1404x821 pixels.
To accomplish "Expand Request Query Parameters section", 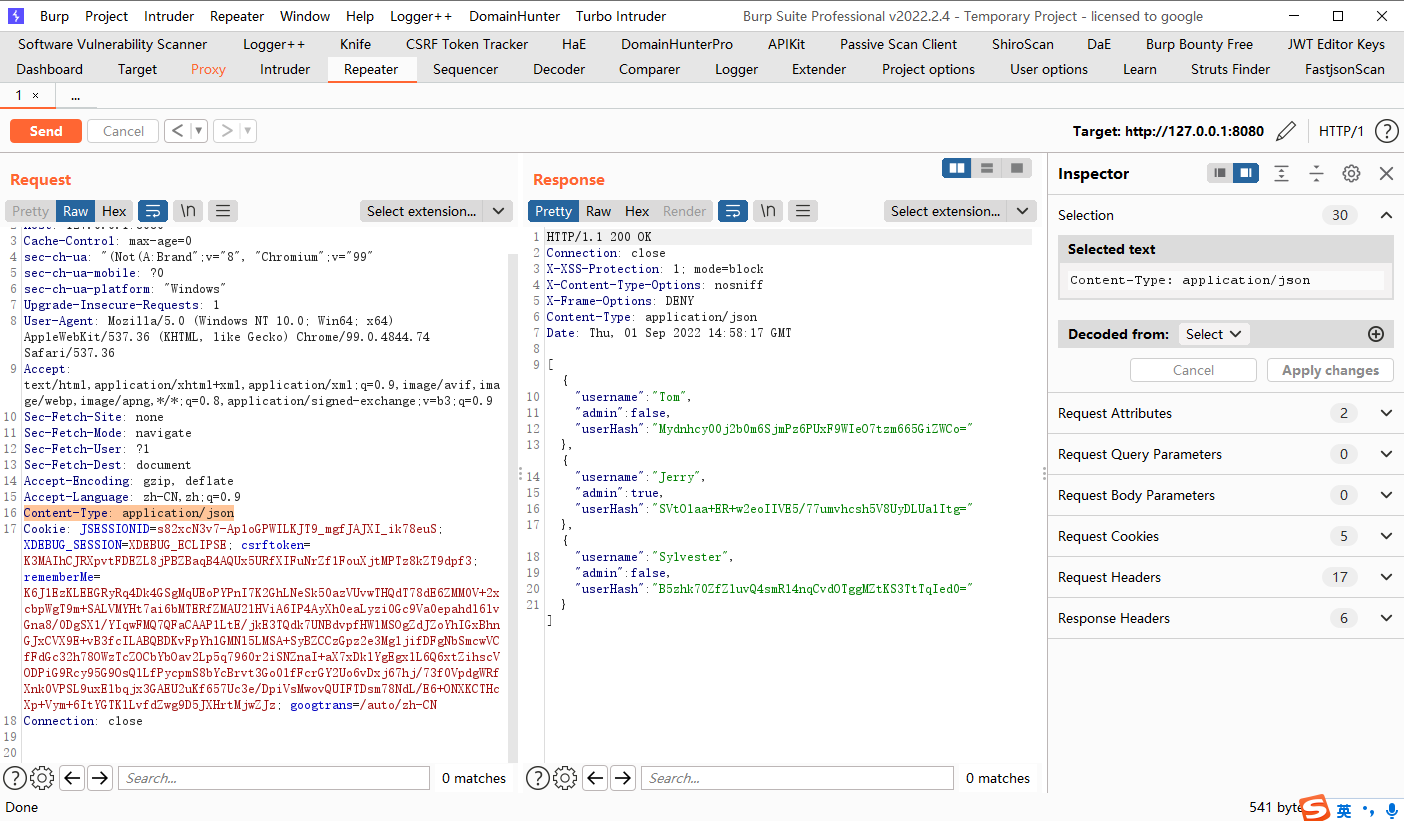I will [x=1386, y=454].
